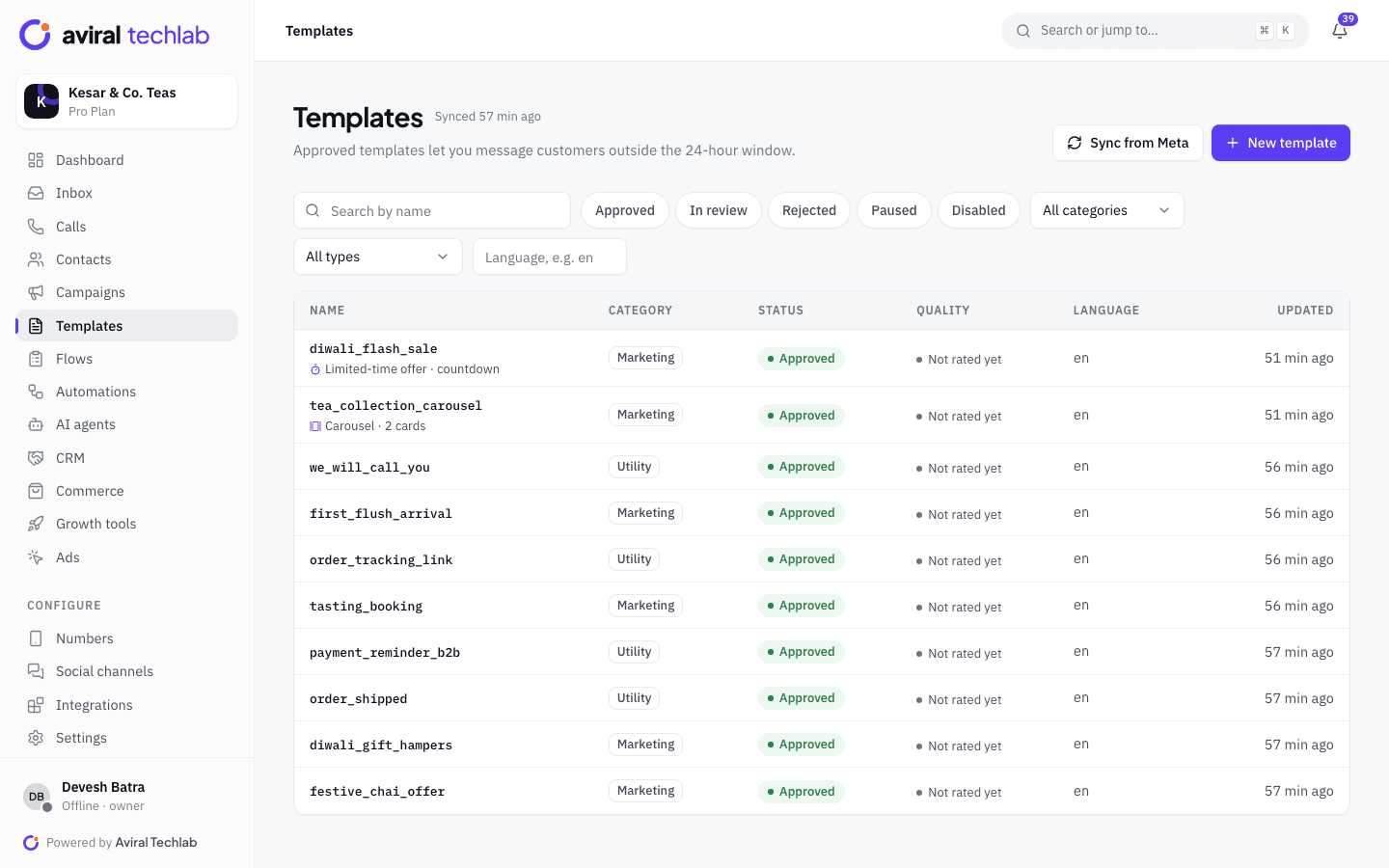Screen dimensions: 1389x868
Task: Click the Settings gear icon
Action: tap(36, 738)
